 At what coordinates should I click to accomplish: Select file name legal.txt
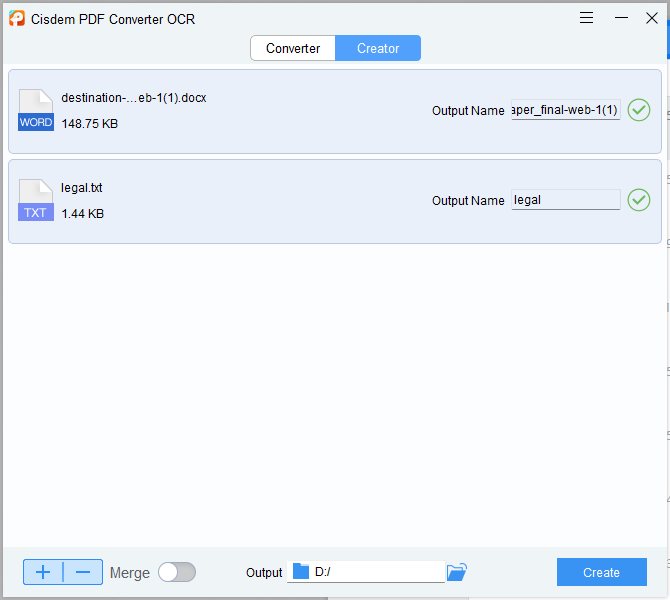tap(82, 188)
